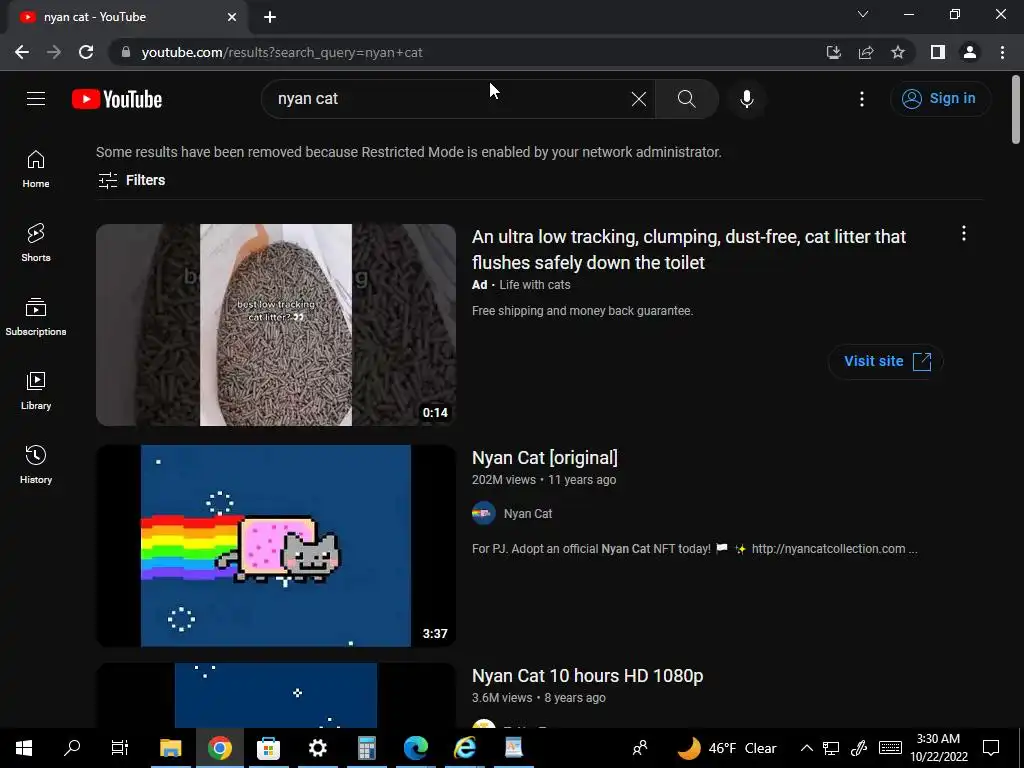The image size is (1024, 768).
Task: Open Subscriptions in the sidebar
Action: (36, 317)
